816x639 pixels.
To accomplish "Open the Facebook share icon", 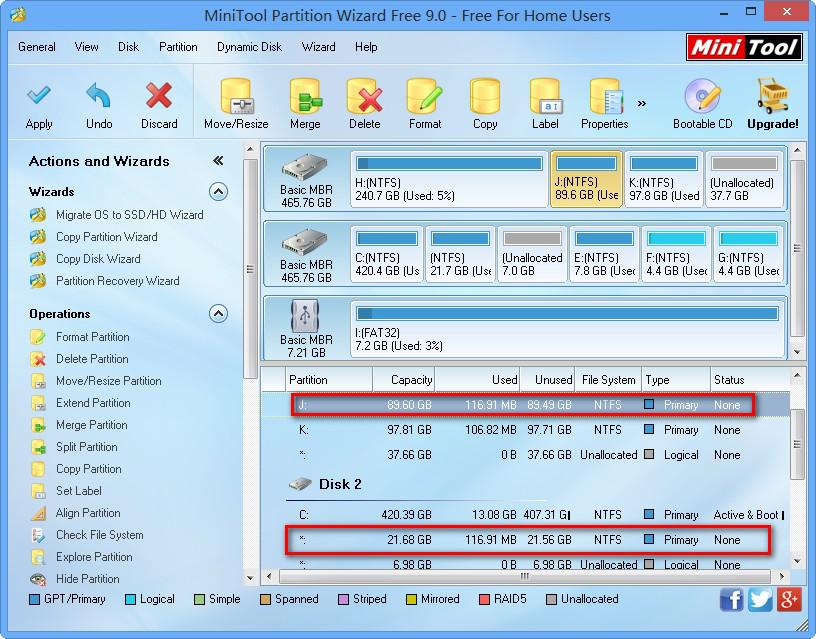I will pyautogui.click(x=731, y=599).
